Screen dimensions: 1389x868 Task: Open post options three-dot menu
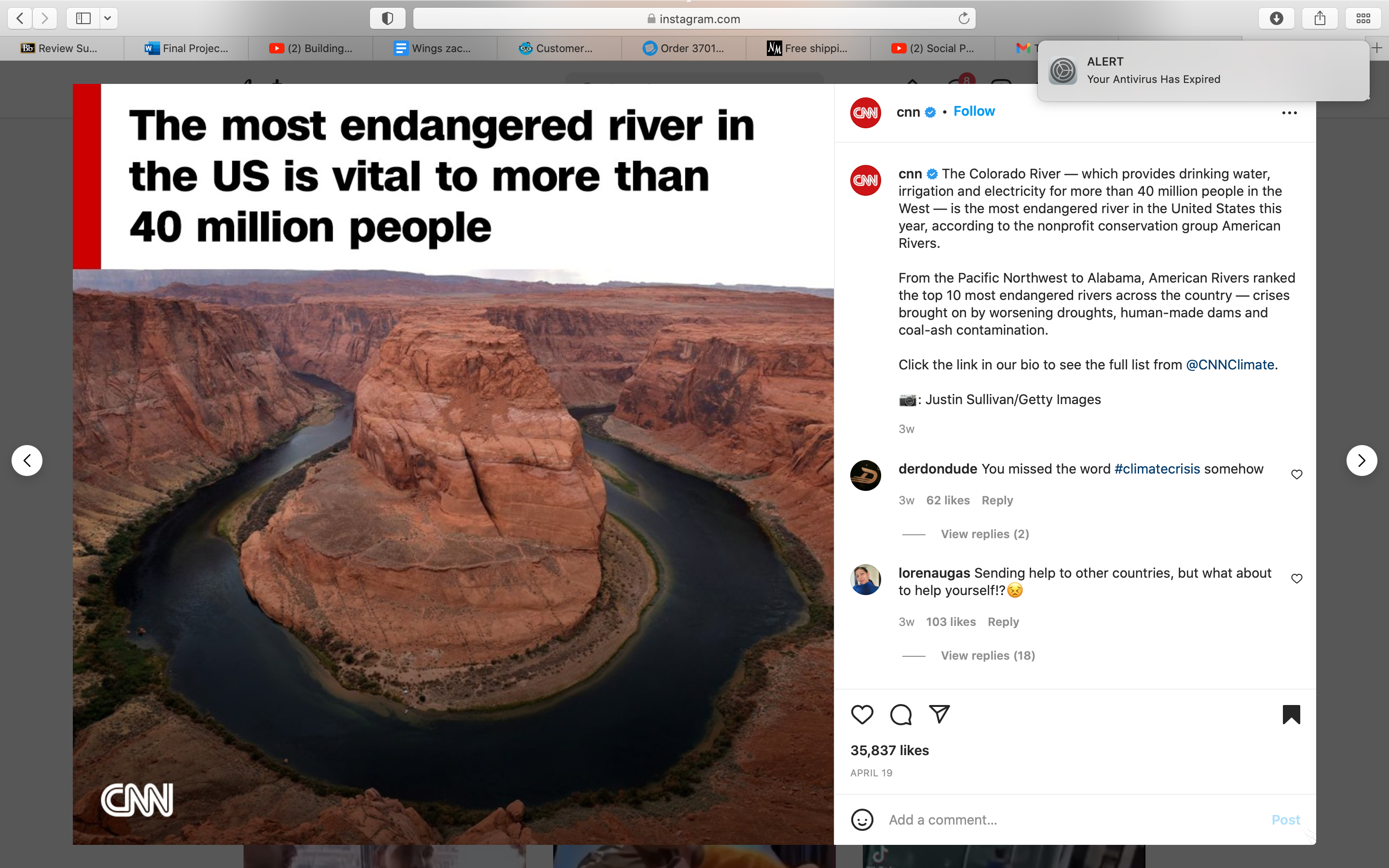pyautogui.click(x=1289, y=112)
